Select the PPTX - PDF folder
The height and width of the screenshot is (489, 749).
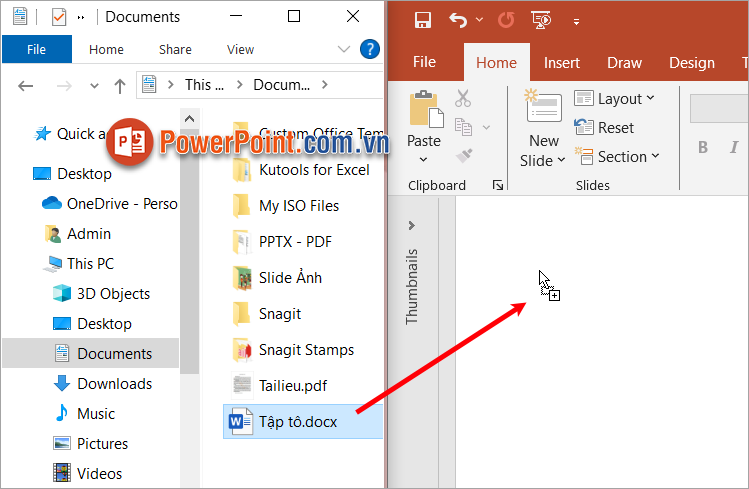coord(282,242)
